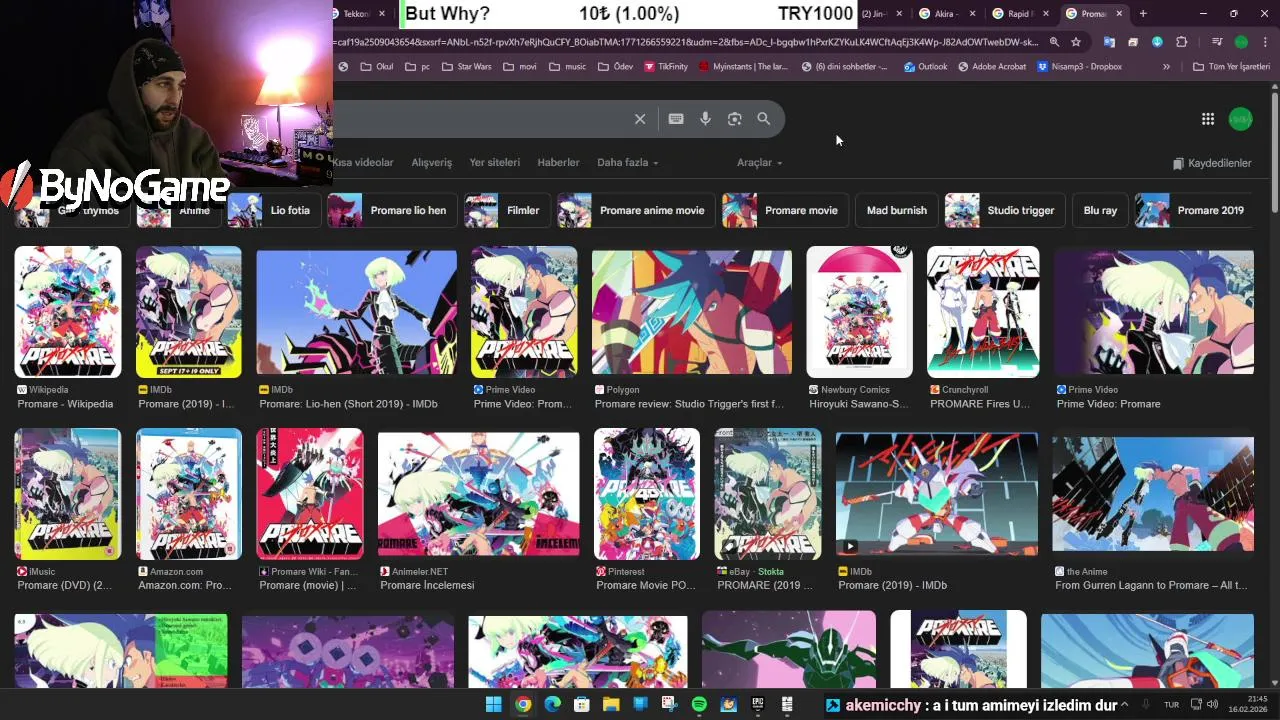The image size is (1280, 720).
Task: Expand the Daha fazla dropdown
Action: point(627,163)
